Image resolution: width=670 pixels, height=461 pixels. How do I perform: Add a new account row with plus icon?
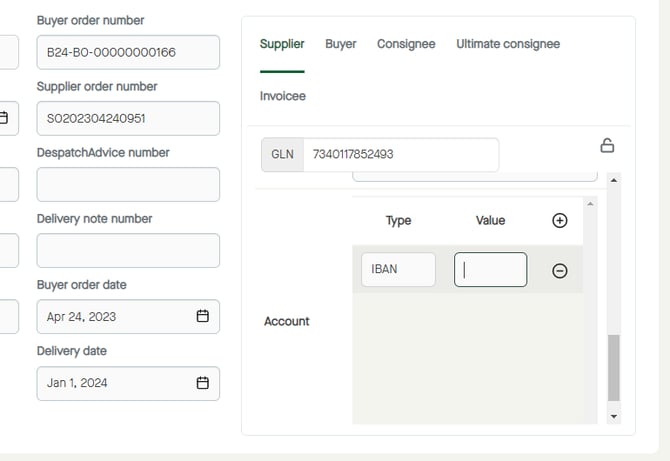(x=560, y=220)
